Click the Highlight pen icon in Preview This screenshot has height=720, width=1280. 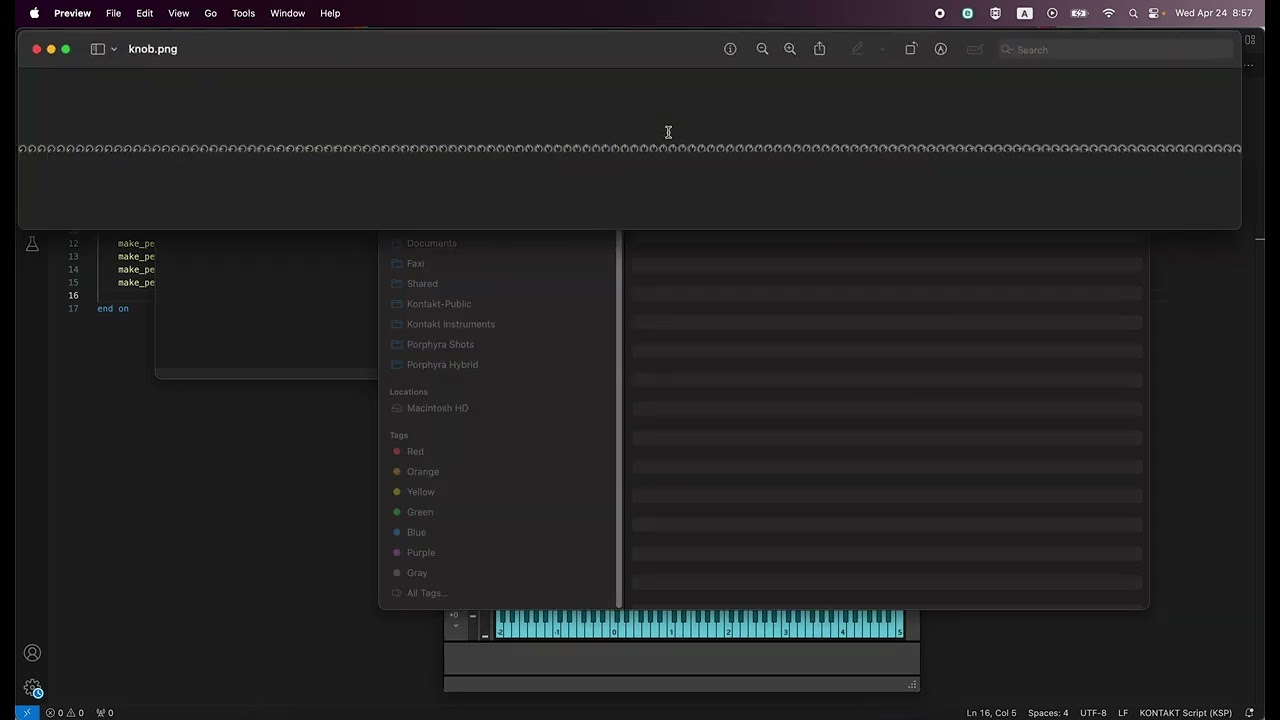coord(857,49)
